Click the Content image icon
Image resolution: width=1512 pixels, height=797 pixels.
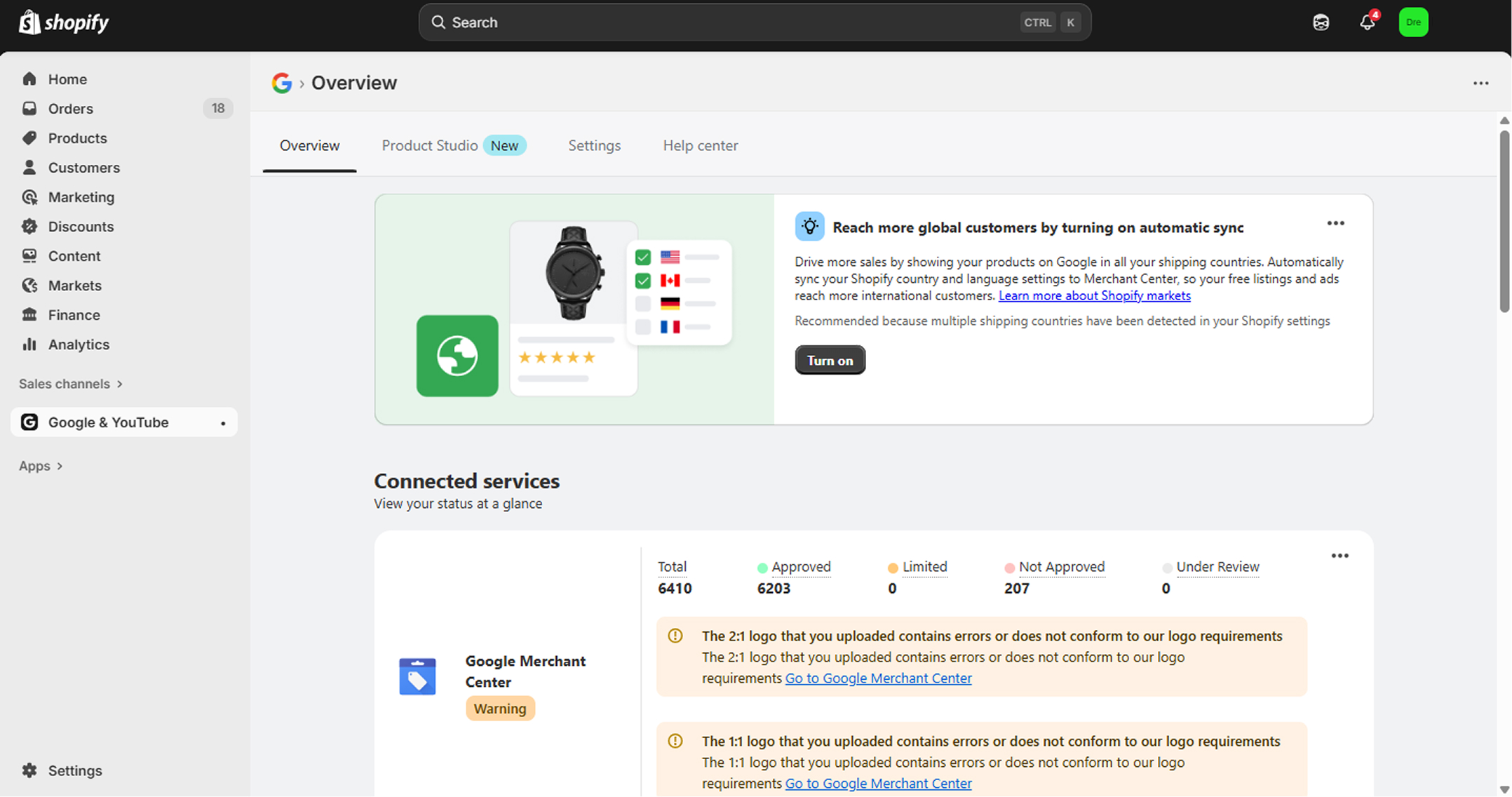29,255
